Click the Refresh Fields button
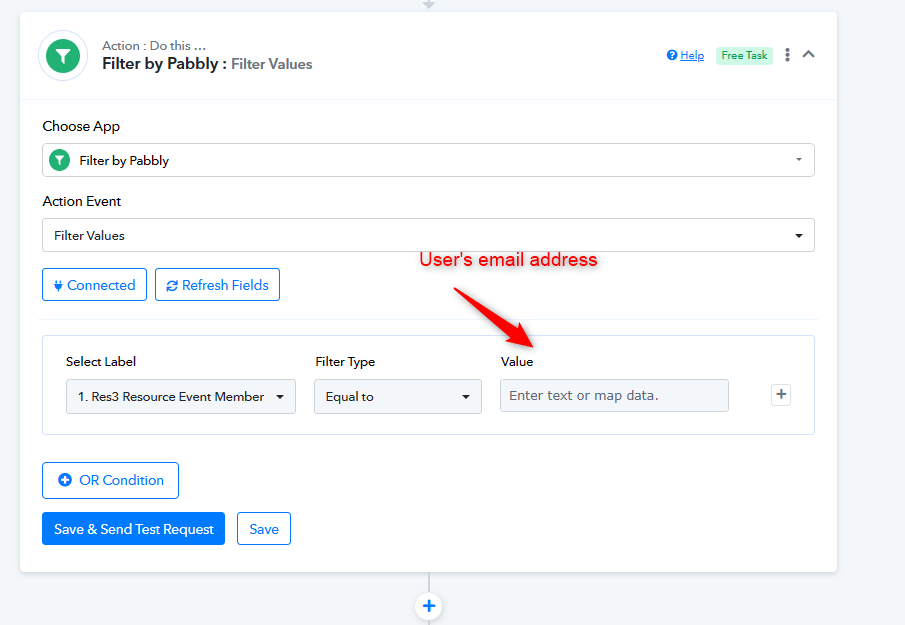The height and width of the screenshot is (625, 905). tap(217, 285)
